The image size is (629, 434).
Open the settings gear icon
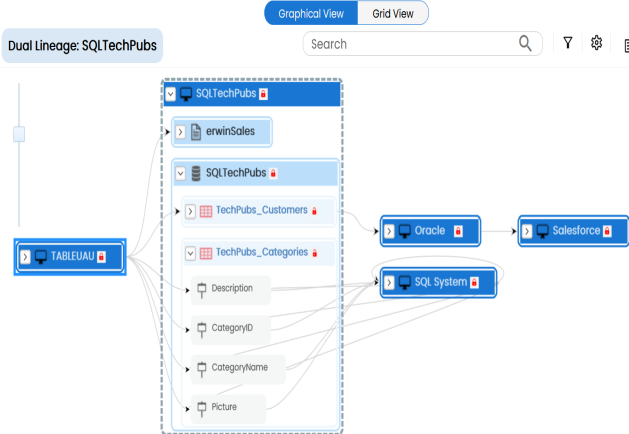pos(597,43)
